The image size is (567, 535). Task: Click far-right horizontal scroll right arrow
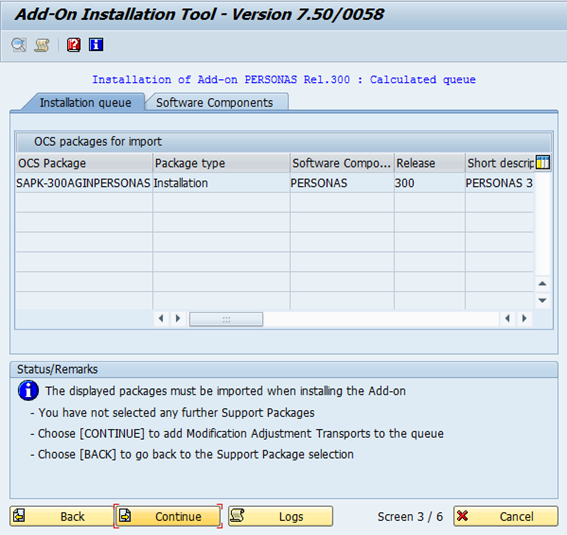click(x=524, y=318)
